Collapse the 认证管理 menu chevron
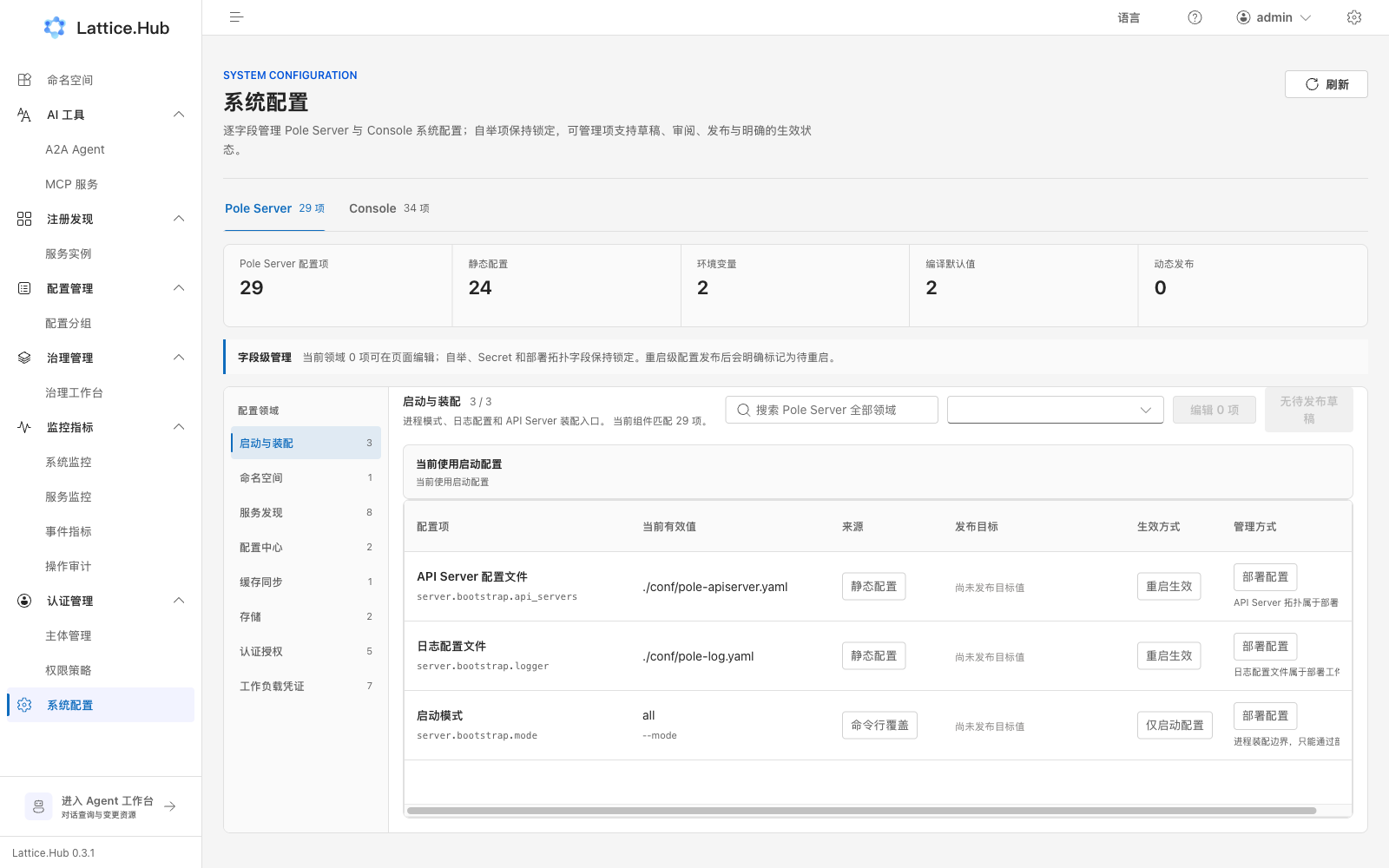The width and height of the screenshot is (1389, 868). pyautogui.click(x=179, y=601)
